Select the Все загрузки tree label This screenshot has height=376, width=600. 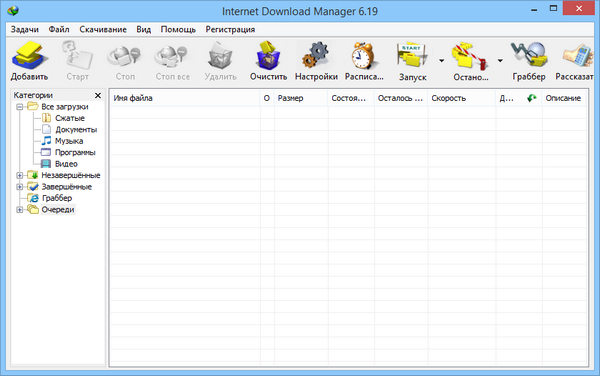[65, 107]
